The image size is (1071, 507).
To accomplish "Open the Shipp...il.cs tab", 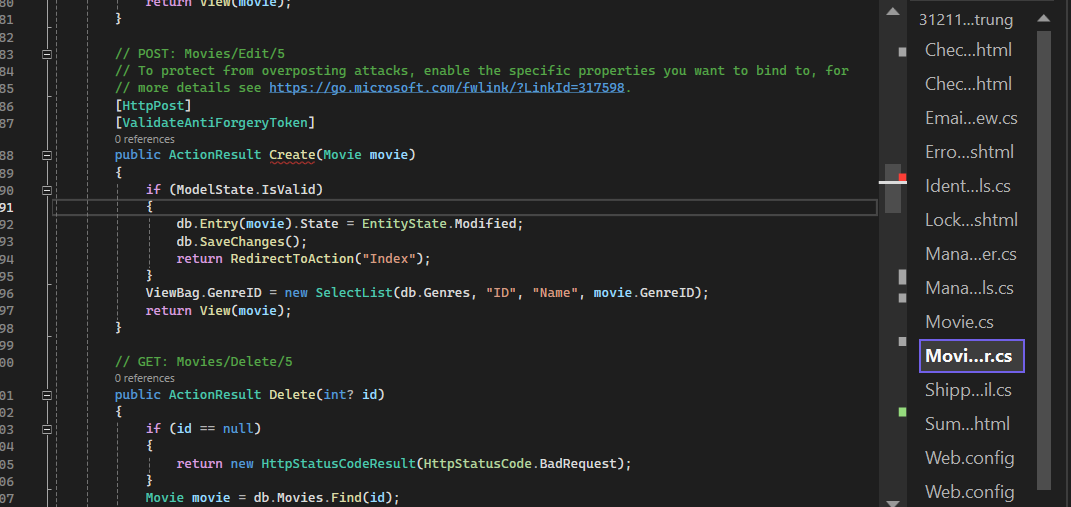I will (x=968, y=390).
